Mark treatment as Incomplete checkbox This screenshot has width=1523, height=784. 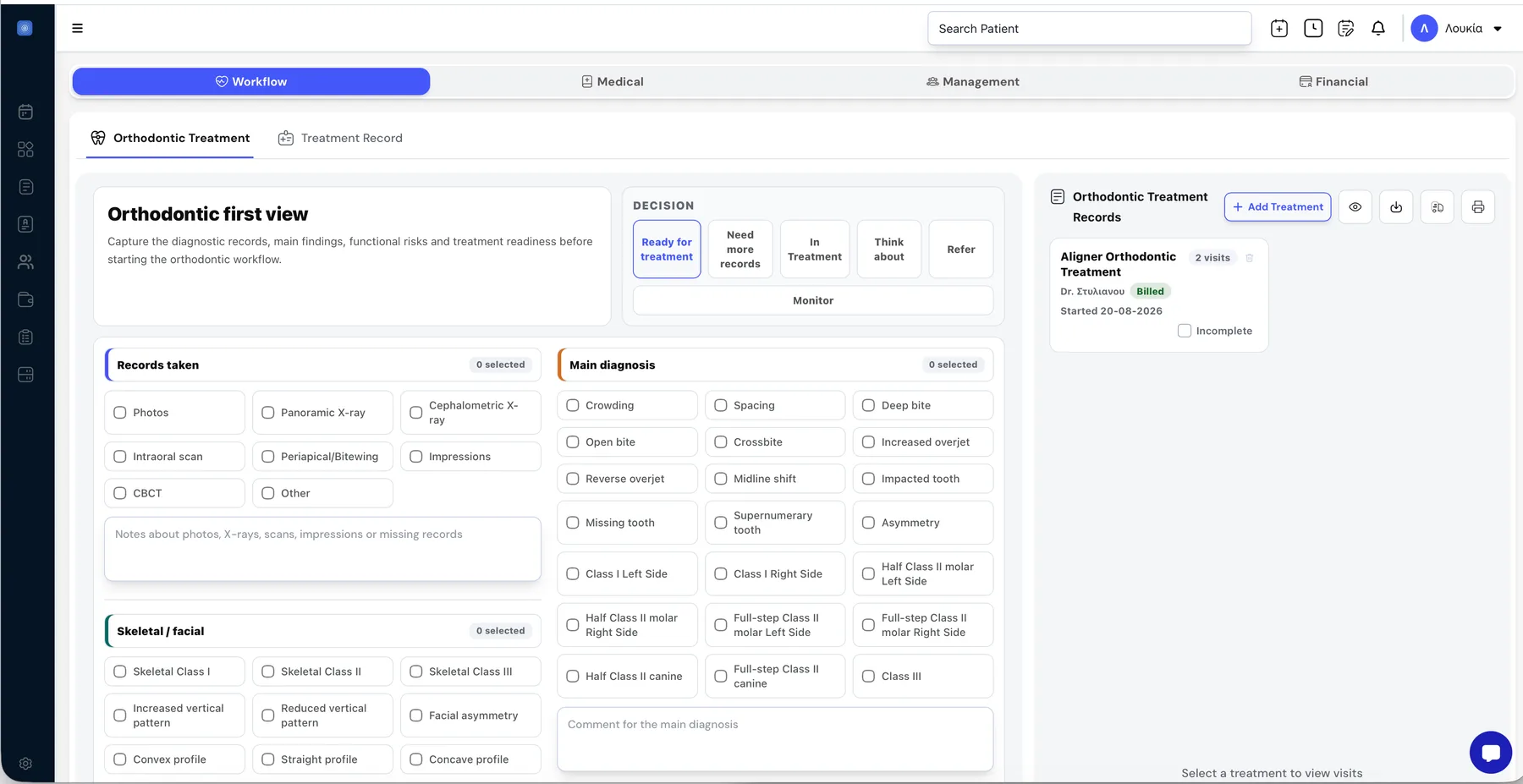point(1185,331)
